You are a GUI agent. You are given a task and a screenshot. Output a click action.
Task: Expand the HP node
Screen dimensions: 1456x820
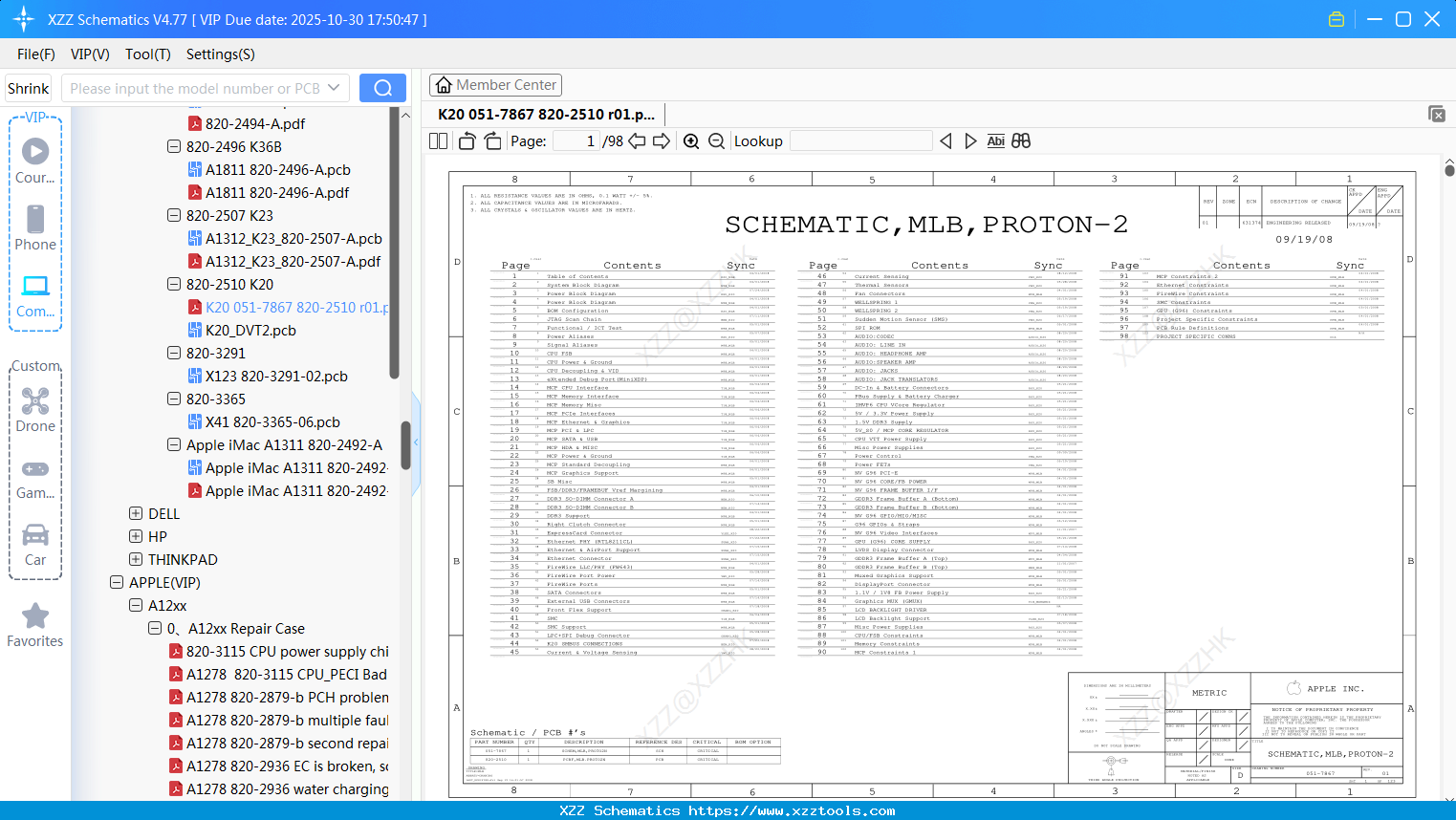tap(136, 537)
